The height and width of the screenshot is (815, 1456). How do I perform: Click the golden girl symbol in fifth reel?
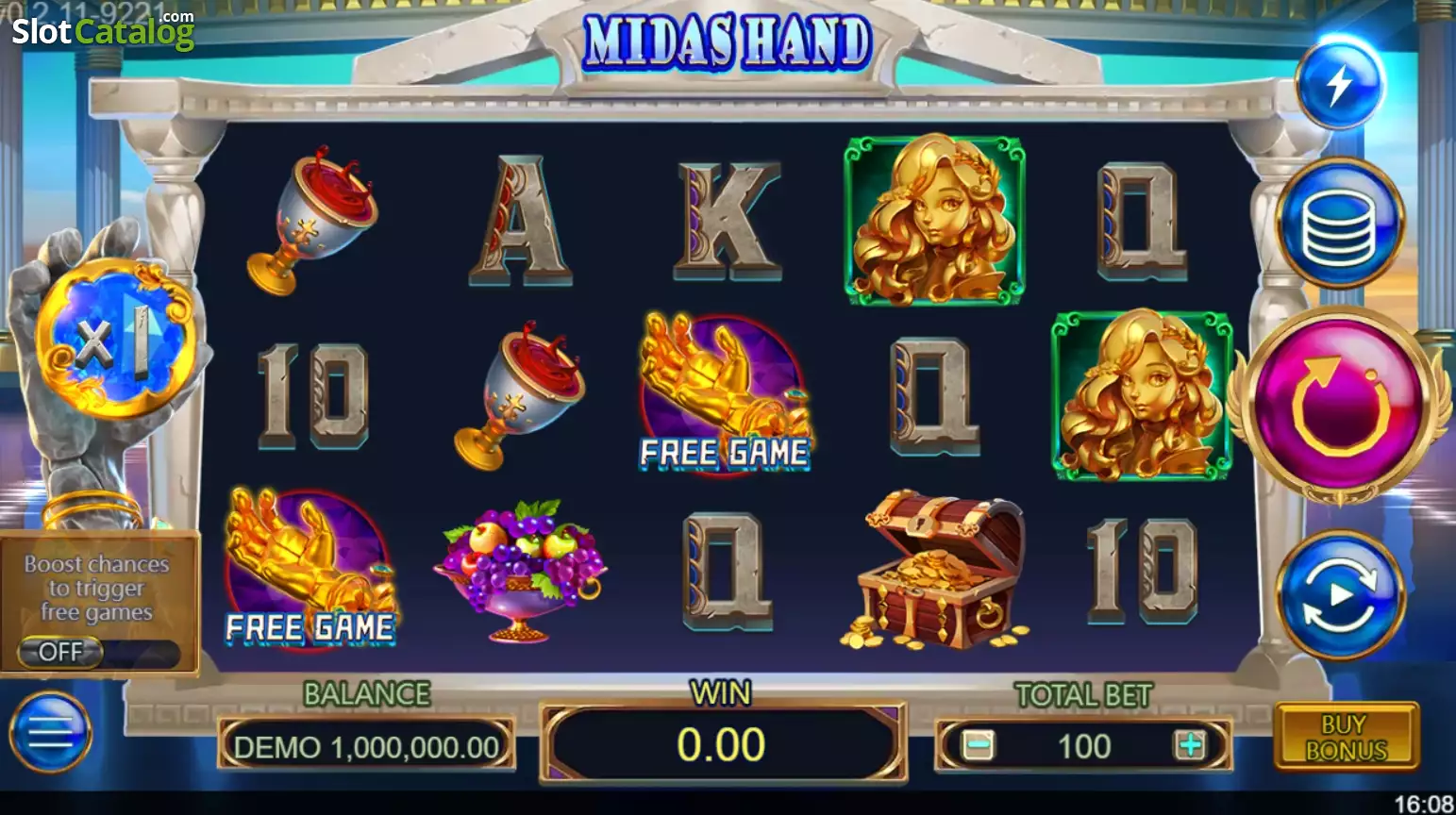tap(1142, 394)
